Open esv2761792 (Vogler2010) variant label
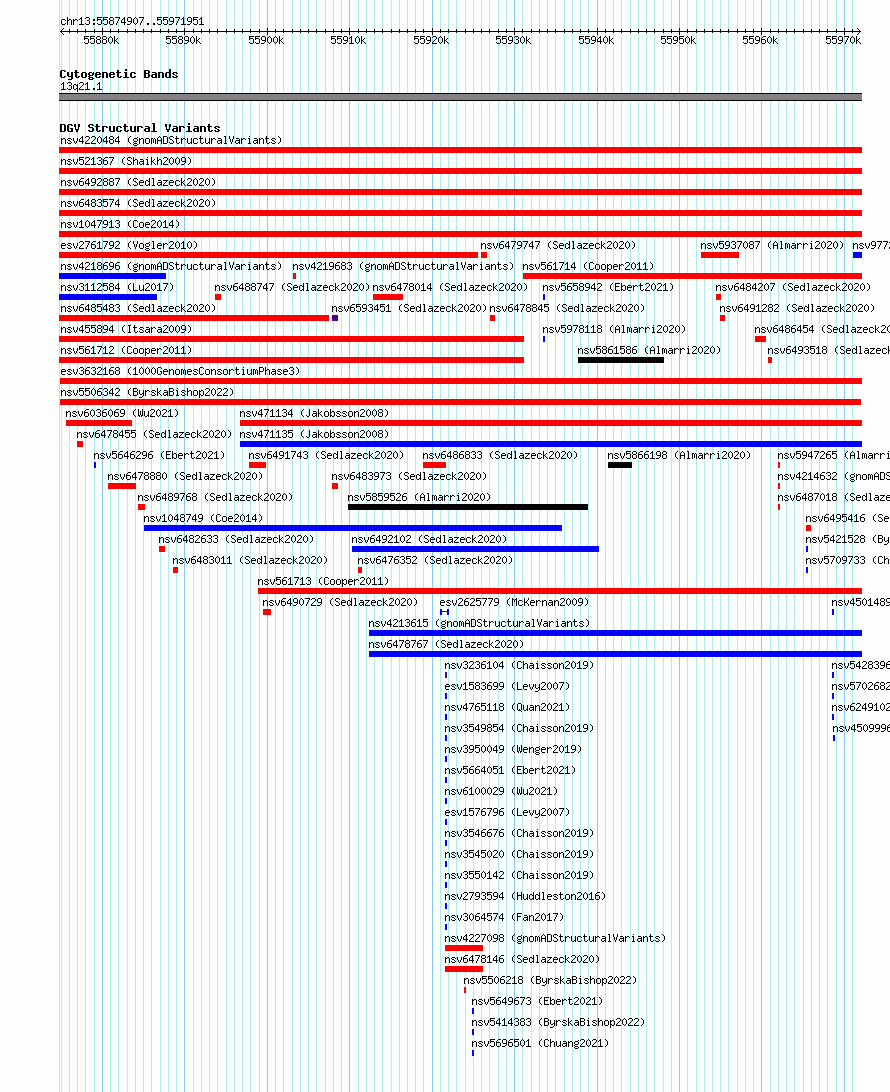The image size is (890, 1092). [129, 245]
